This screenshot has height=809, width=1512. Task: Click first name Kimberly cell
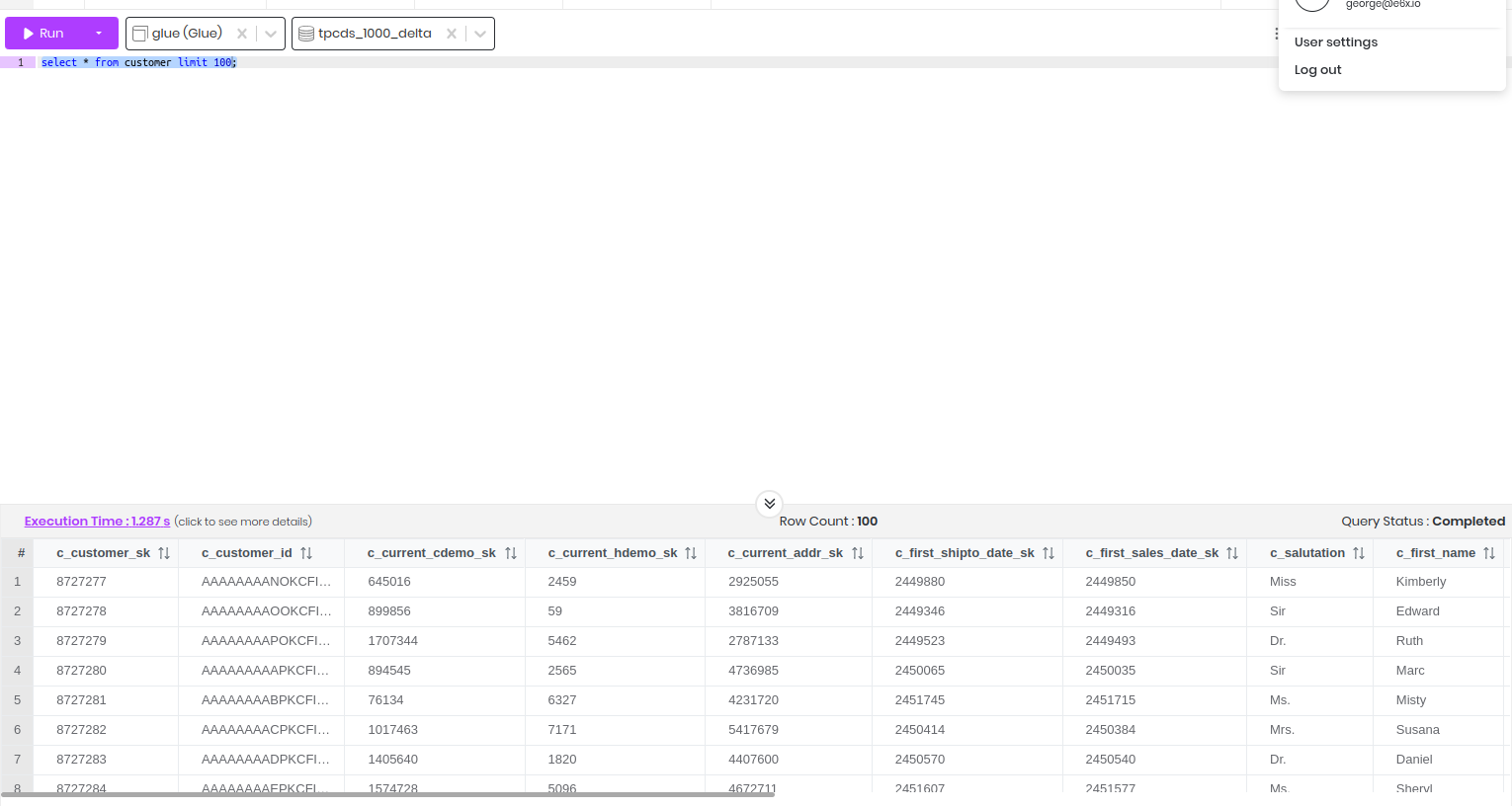pos(1421,582)
